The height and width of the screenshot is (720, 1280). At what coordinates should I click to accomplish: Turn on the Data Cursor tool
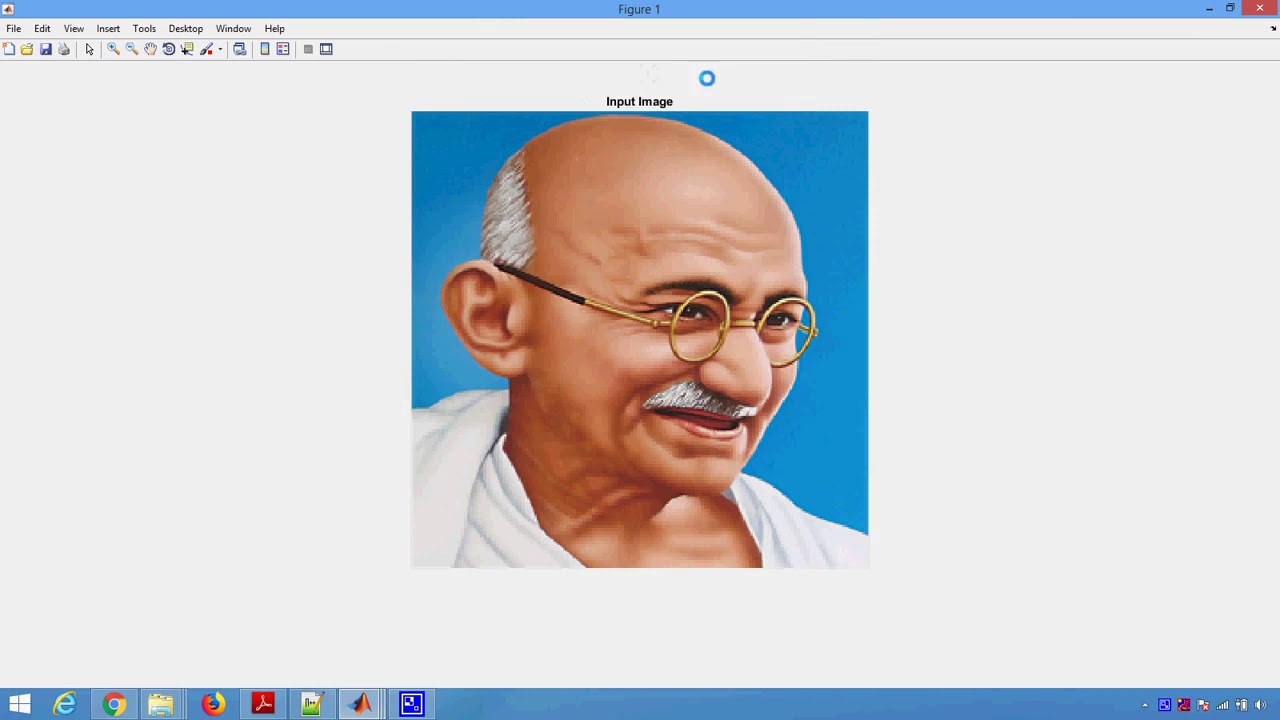(187, 49)
